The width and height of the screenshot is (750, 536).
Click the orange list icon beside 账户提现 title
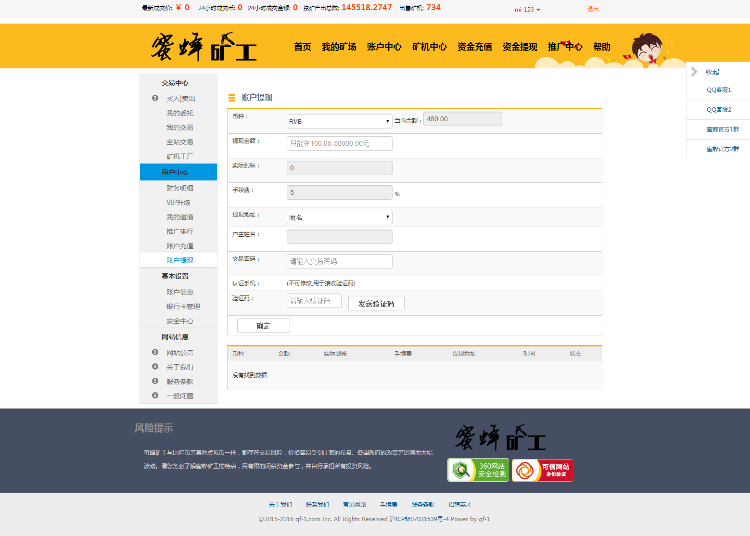click(232, 98)
